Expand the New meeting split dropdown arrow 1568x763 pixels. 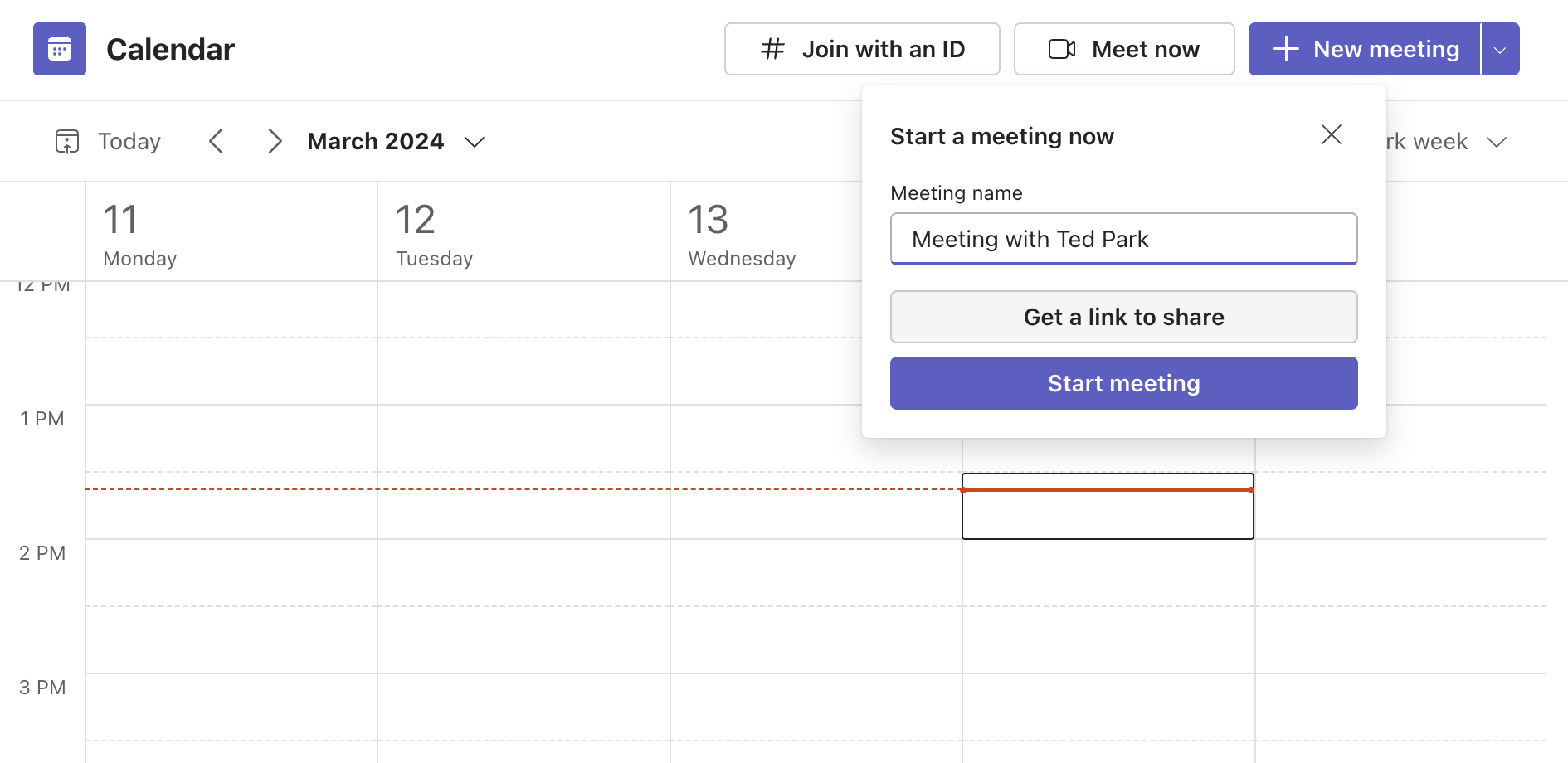tap(1501, 49)
